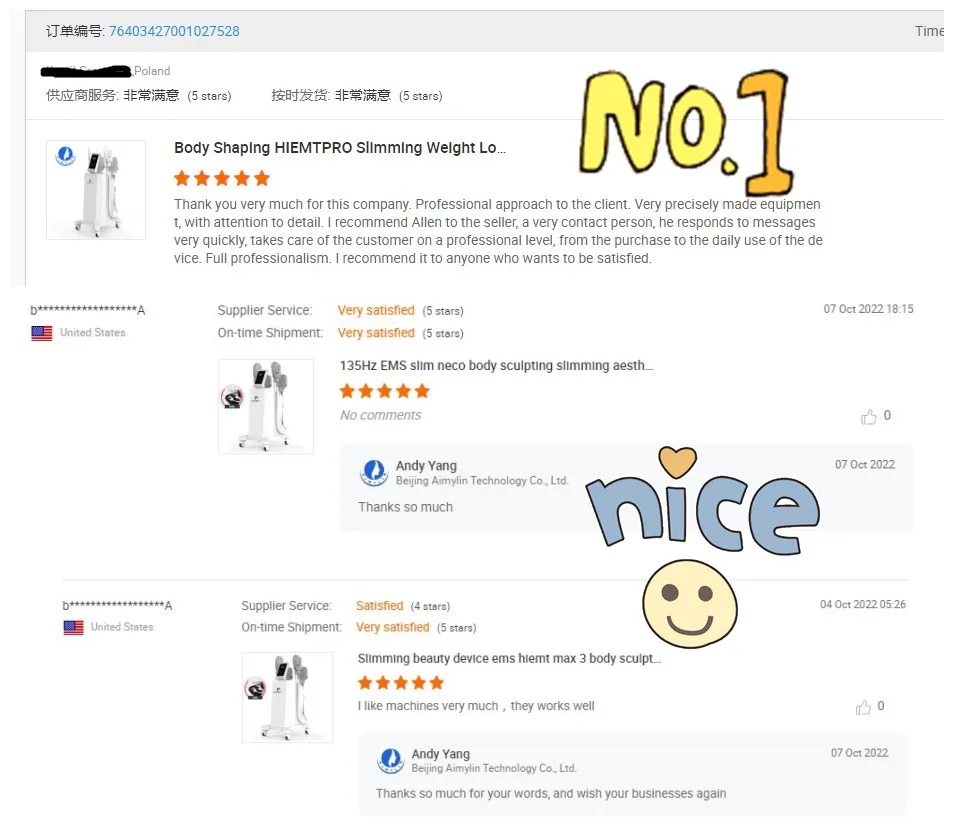Open order number 76403427001027528 link

coord(174,31)
